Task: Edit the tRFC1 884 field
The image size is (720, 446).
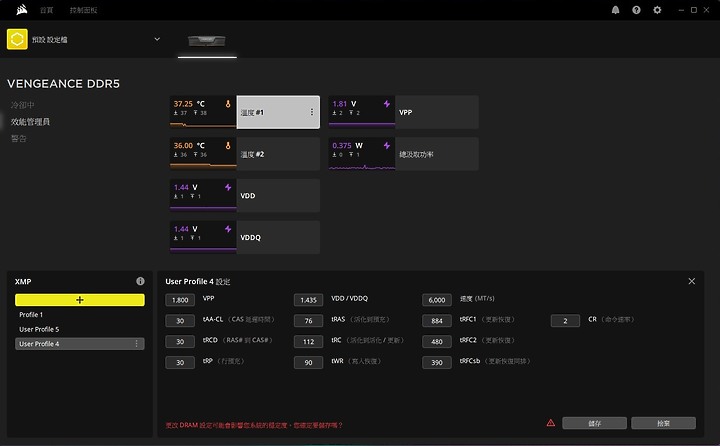Action: 437,321
